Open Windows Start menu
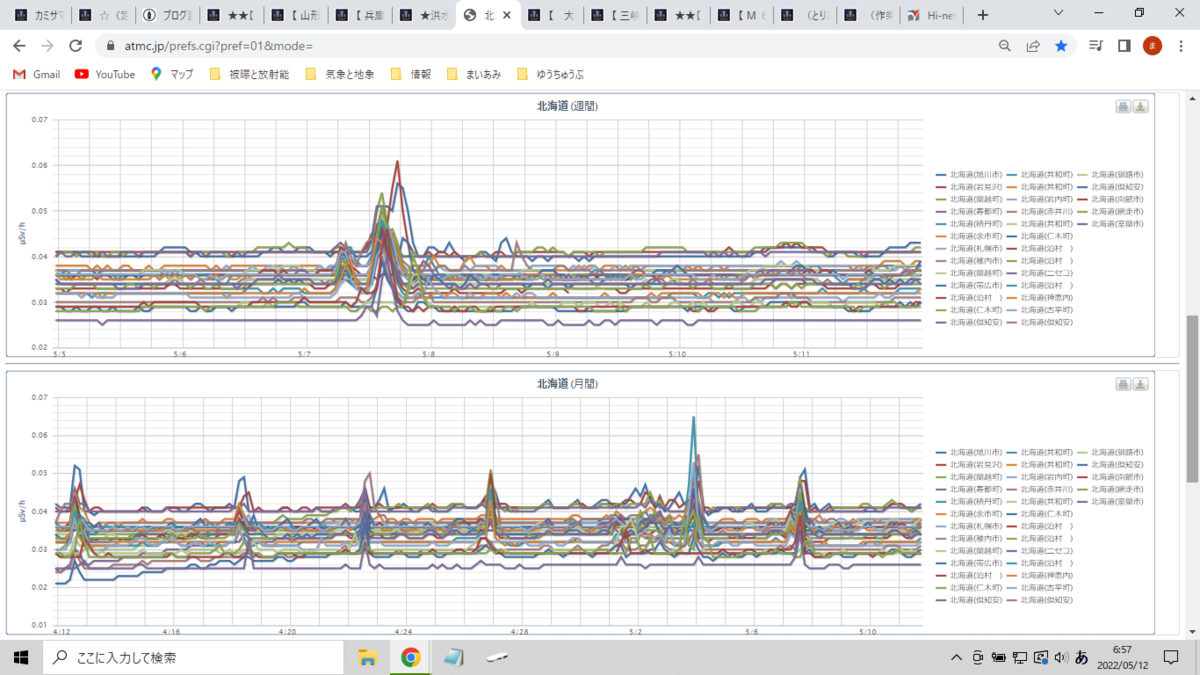The image size is (1200, 675). click(20, 657)
